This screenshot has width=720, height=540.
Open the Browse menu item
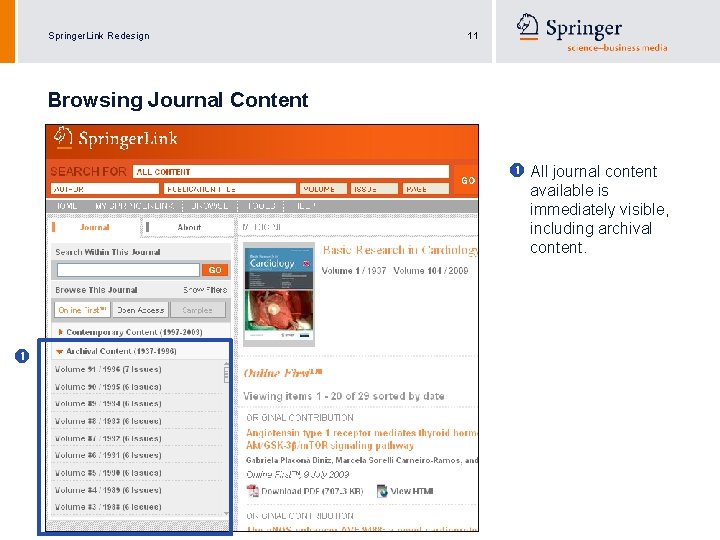pos(210,206)
